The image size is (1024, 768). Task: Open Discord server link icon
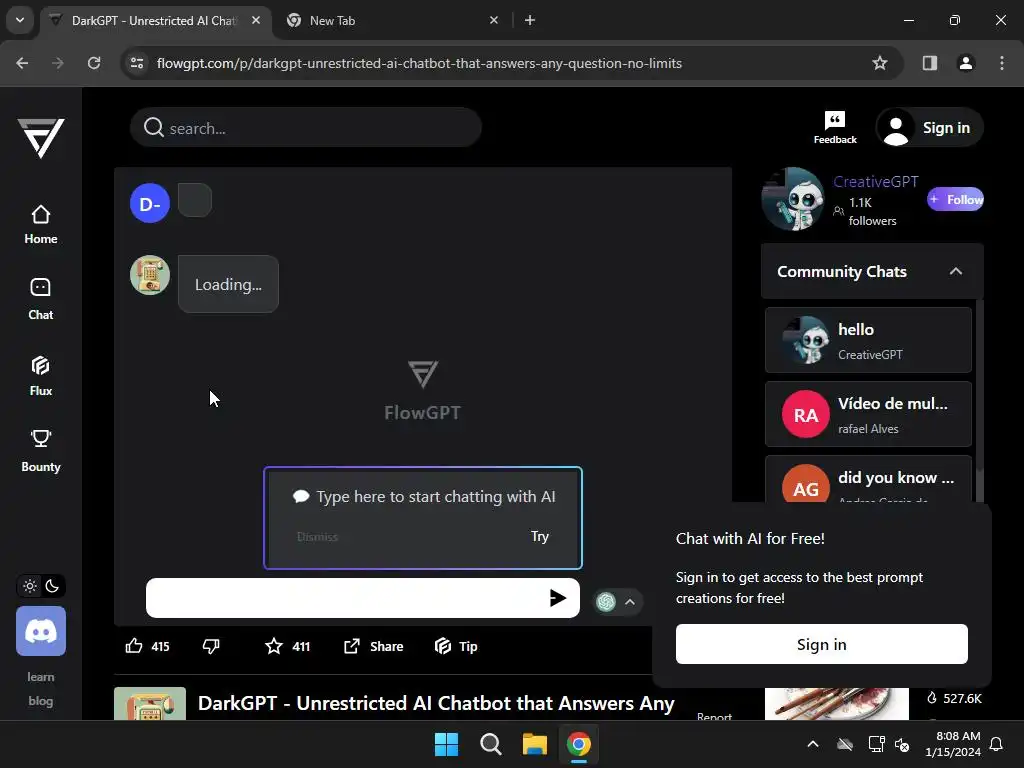coord(41,631)
